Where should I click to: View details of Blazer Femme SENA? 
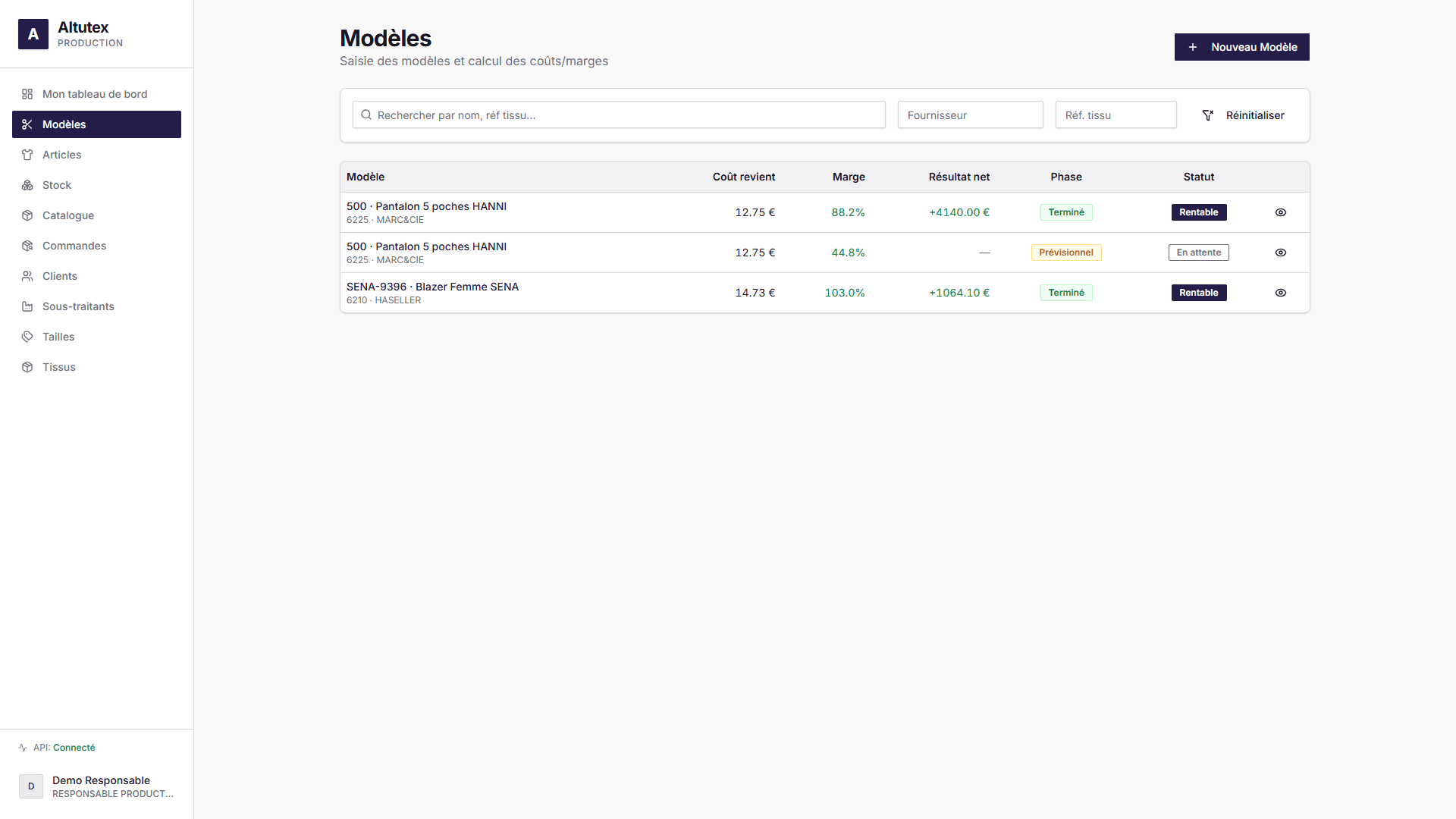[x=1281, y=293]
